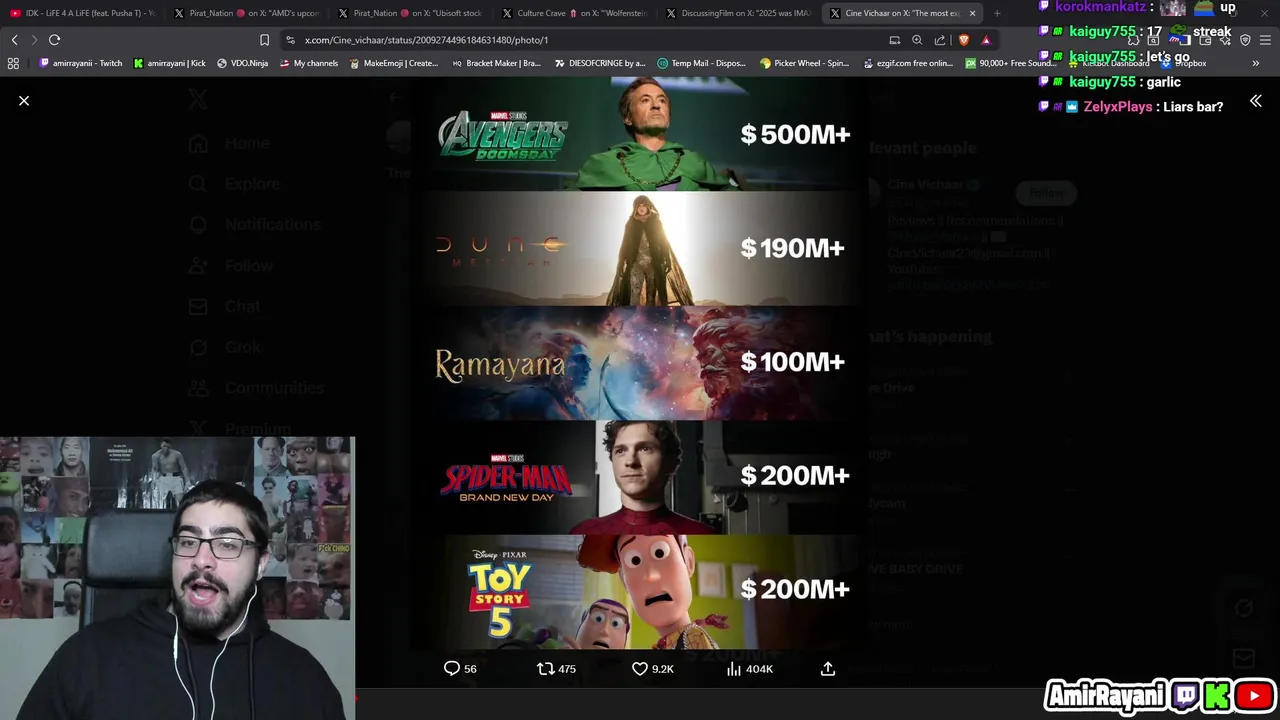Viewport: 1280px width, 720px height.
Task: Collapse the side panel with double-chevron icon
Action: pos(1256,101)
